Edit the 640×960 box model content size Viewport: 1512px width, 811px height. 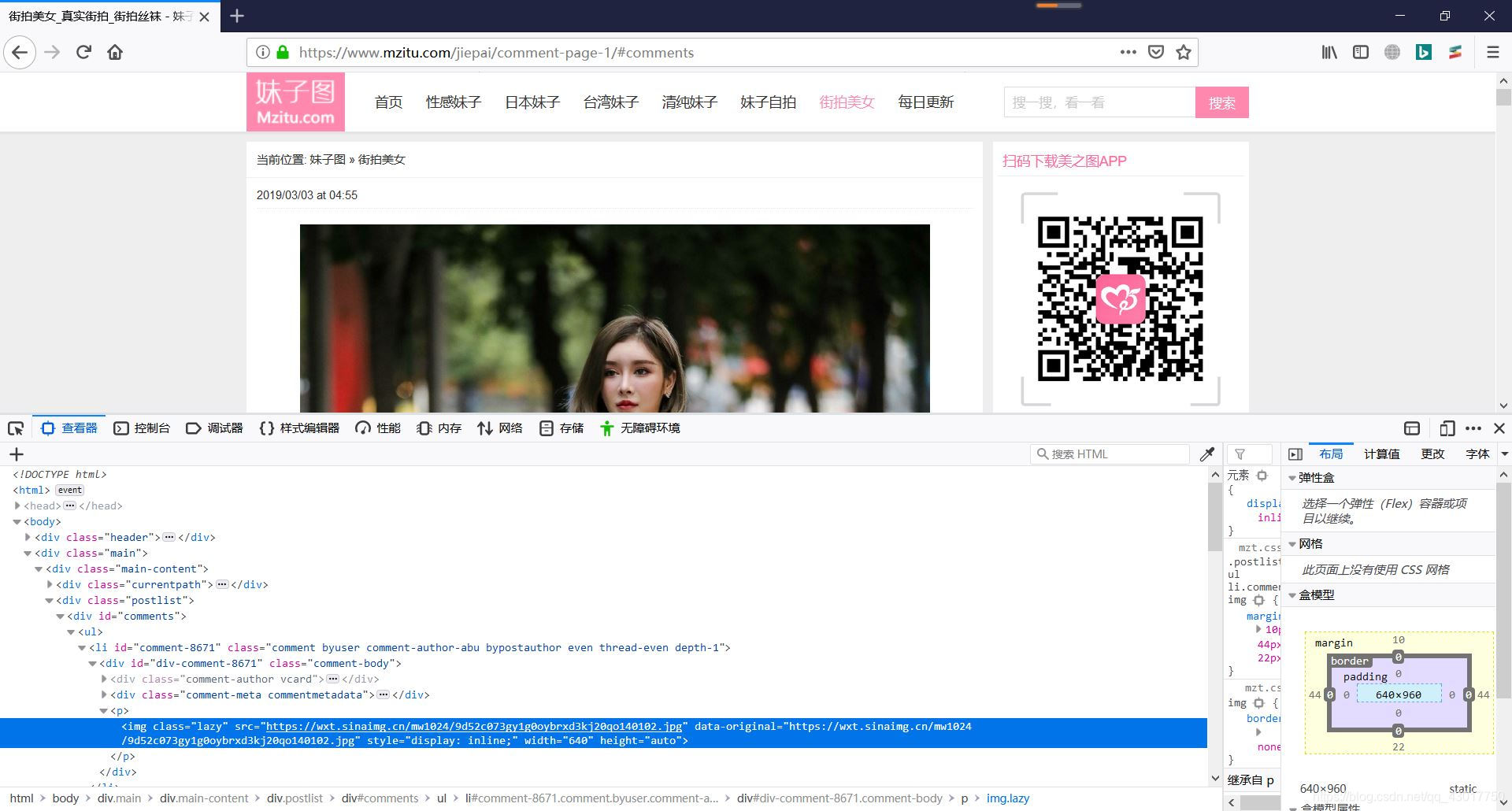[x=1399, y=695]
